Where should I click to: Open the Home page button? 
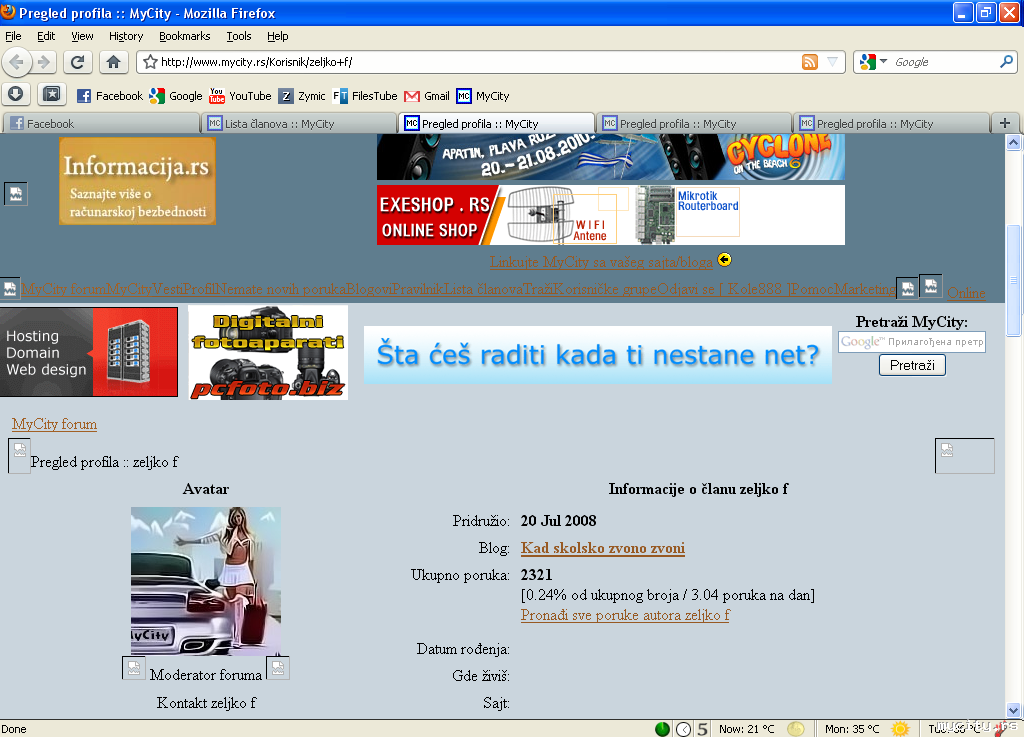(x=114, y=62)
